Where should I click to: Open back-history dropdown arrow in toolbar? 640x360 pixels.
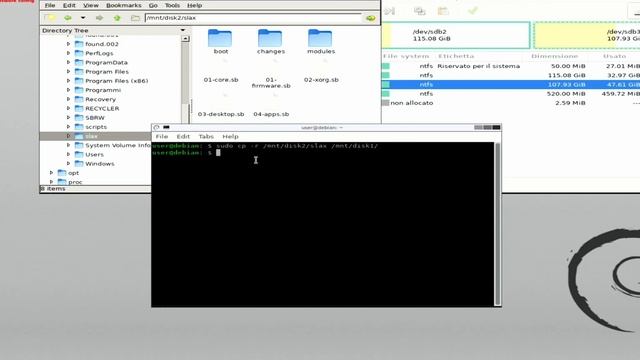pos(83,18)
